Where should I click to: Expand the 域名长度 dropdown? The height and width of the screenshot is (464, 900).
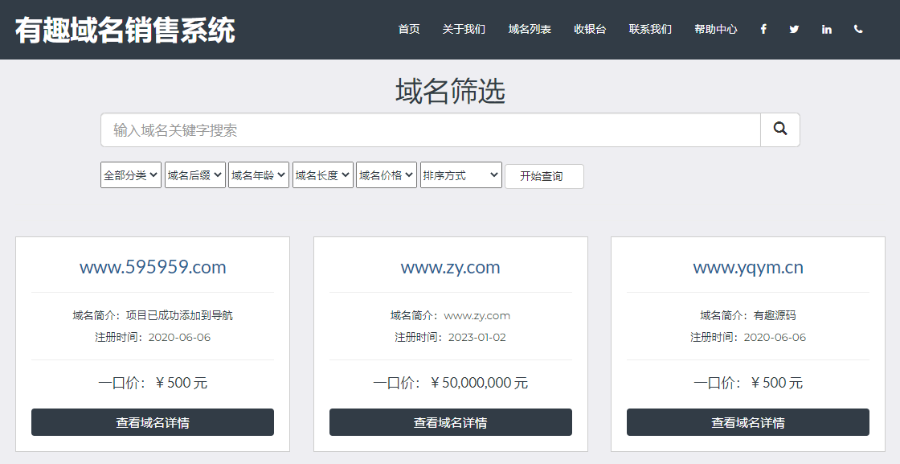tap(323, 175)
